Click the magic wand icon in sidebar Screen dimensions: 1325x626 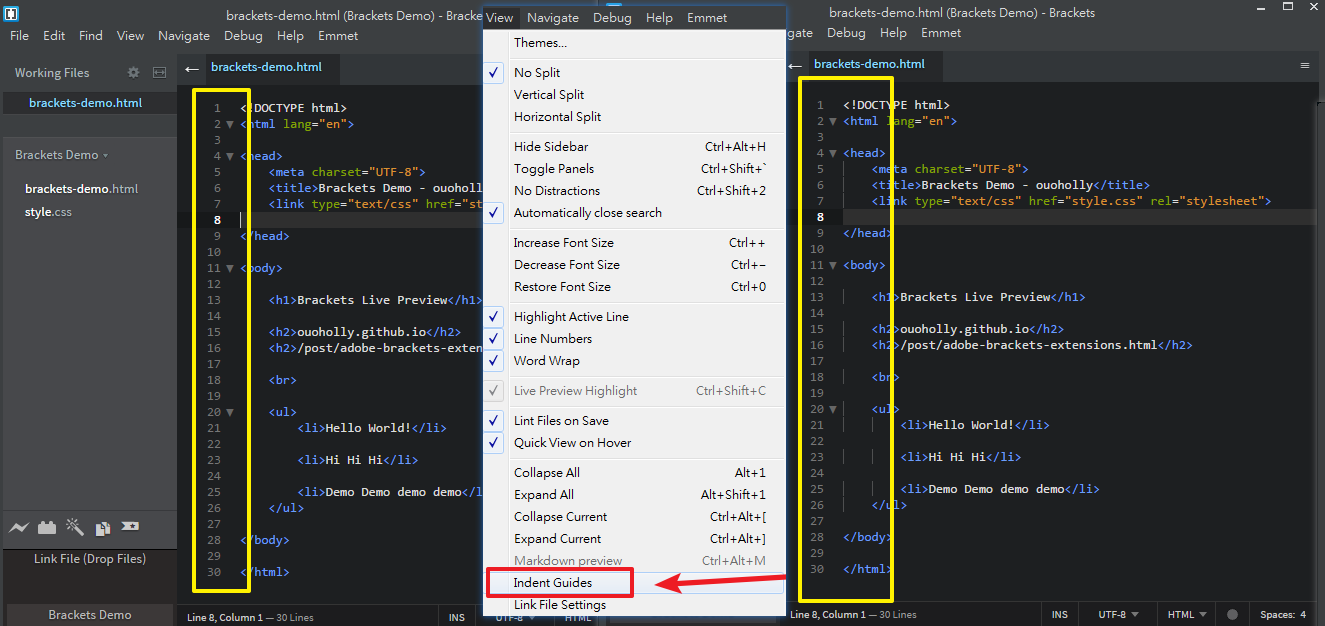(x=74, y=527)
